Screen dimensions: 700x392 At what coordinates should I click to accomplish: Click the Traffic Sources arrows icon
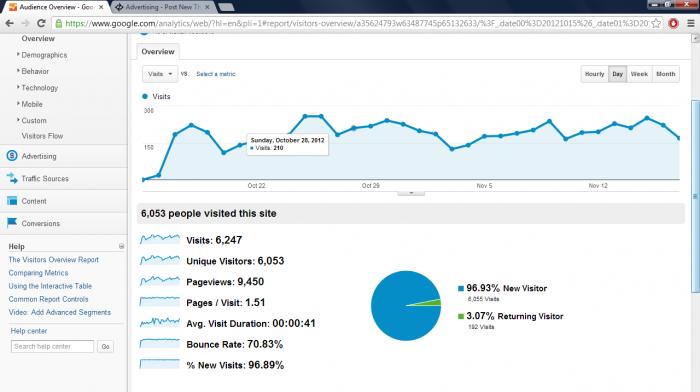click(x=12, y=178)
